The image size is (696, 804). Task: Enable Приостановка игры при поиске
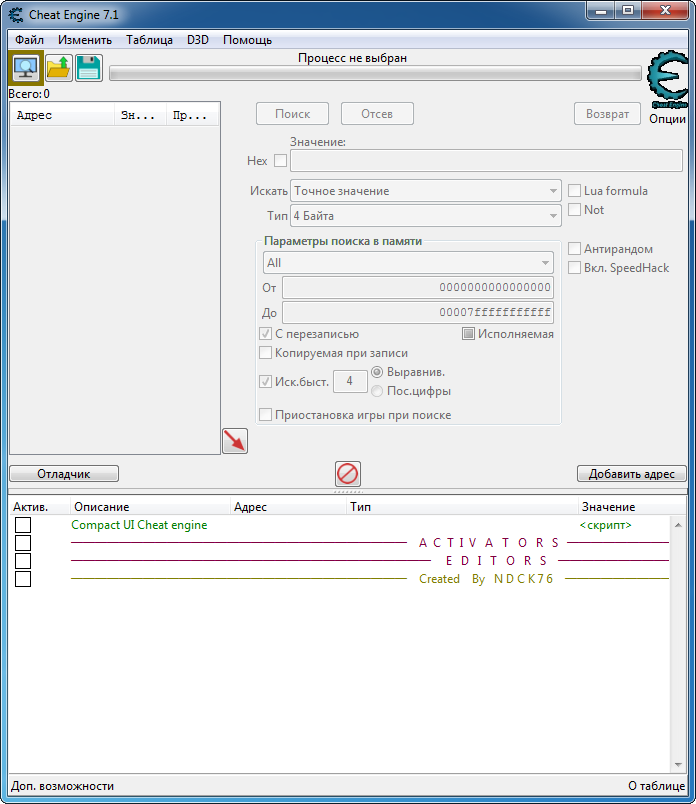(265, 414)
